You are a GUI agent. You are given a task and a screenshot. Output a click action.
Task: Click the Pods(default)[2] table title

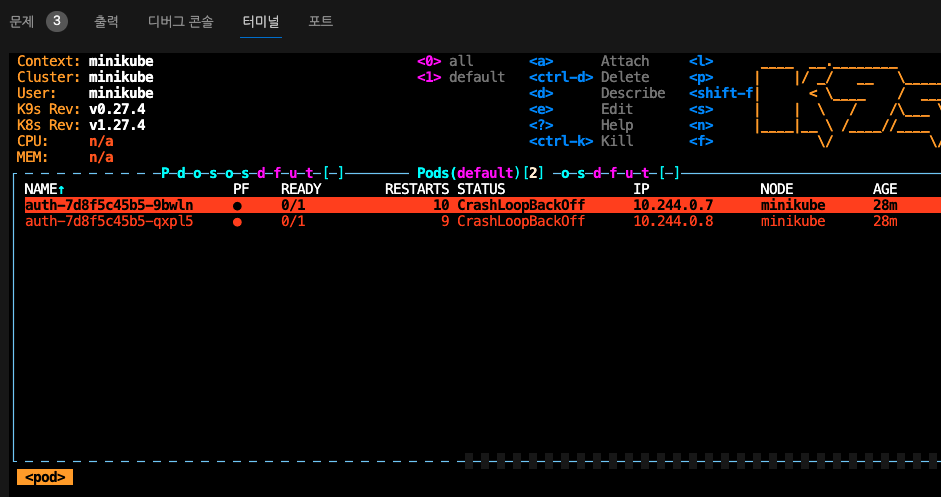[481, 173]
